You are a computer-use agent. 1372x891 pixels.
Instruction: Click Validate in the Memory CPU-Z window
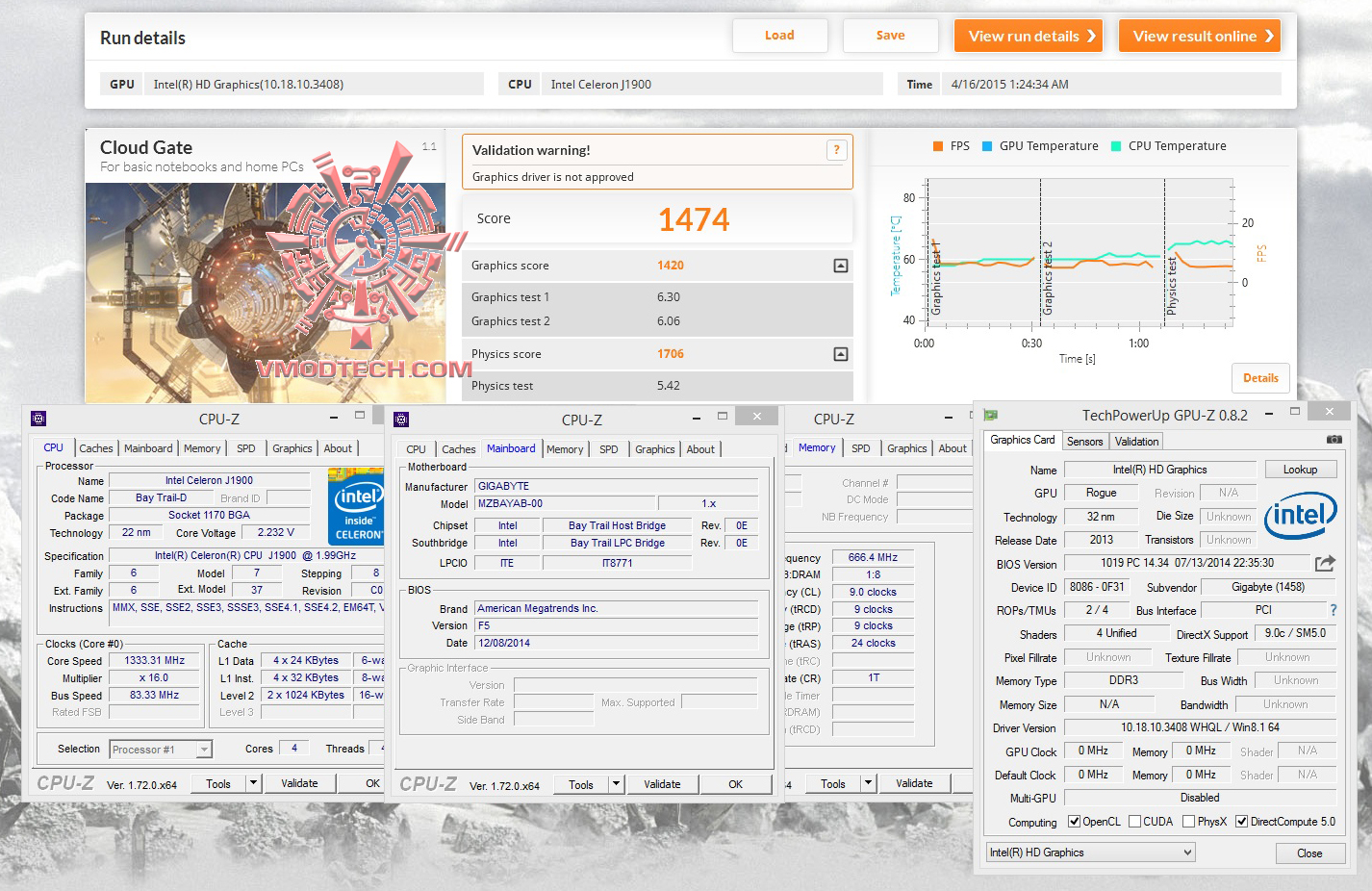[x=914, y=783]
